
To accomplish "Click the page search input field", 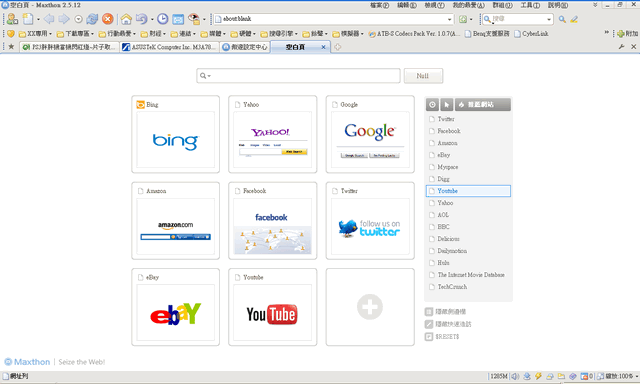I will click(298, 76).
